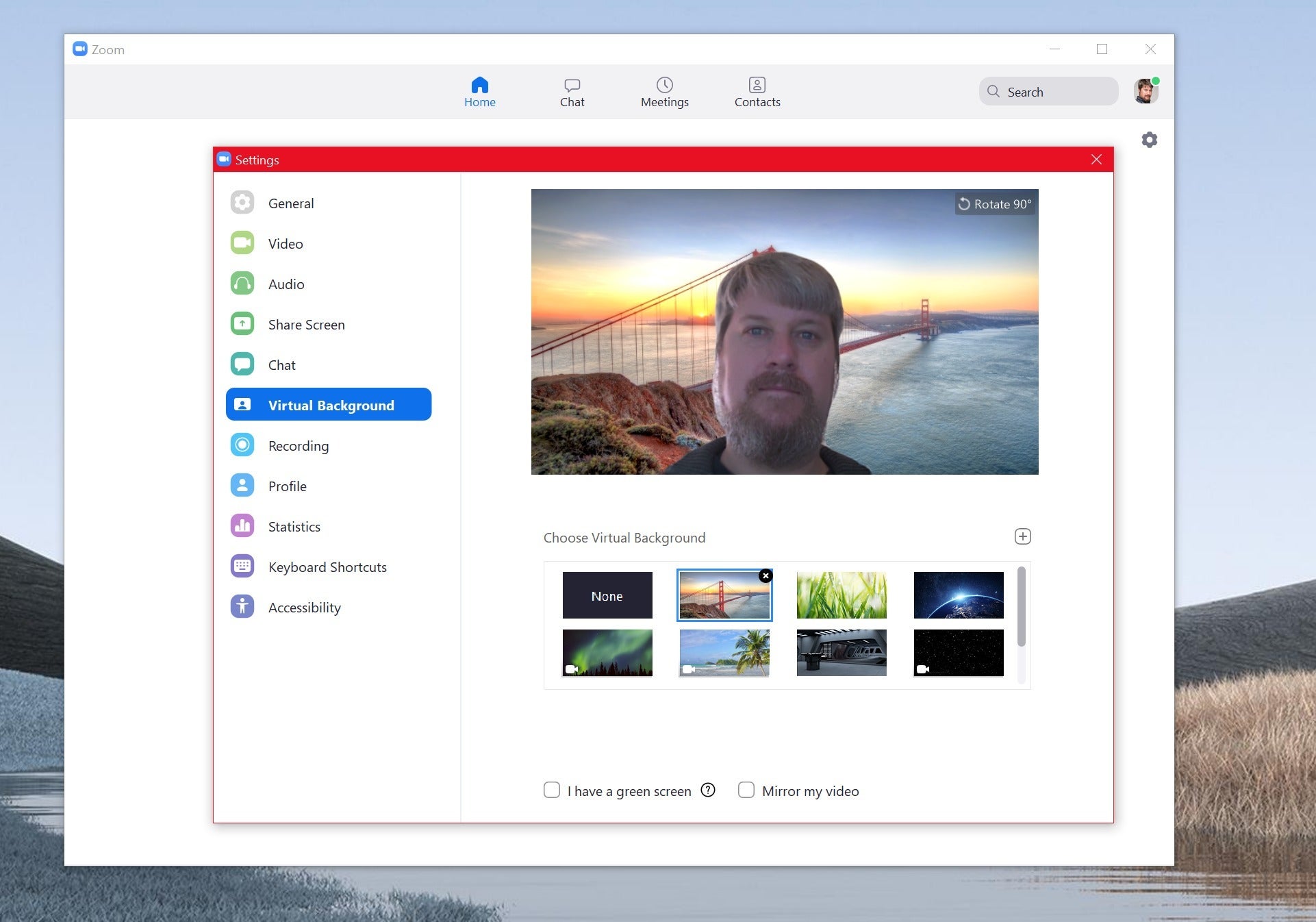This screenshot has height=922, width=1316.
Task: Select Golden Gate Bridge virtual background
Action: coord(724,595)
